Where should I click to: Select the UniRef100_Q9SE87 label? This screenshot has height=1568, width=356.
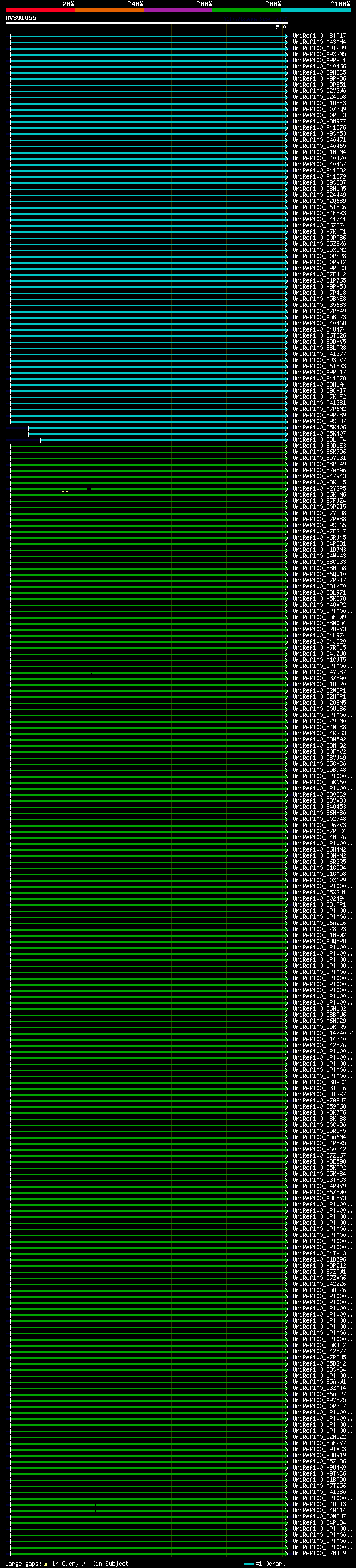[319, 182]
